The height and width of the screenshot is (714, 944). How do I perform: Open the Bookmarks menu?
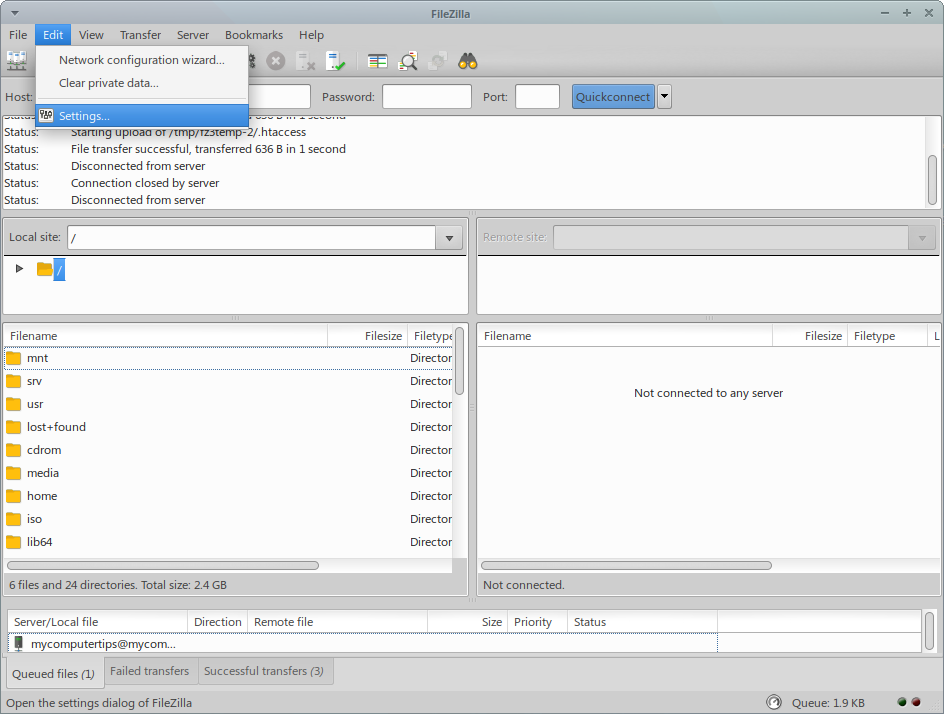click(254, 35)
